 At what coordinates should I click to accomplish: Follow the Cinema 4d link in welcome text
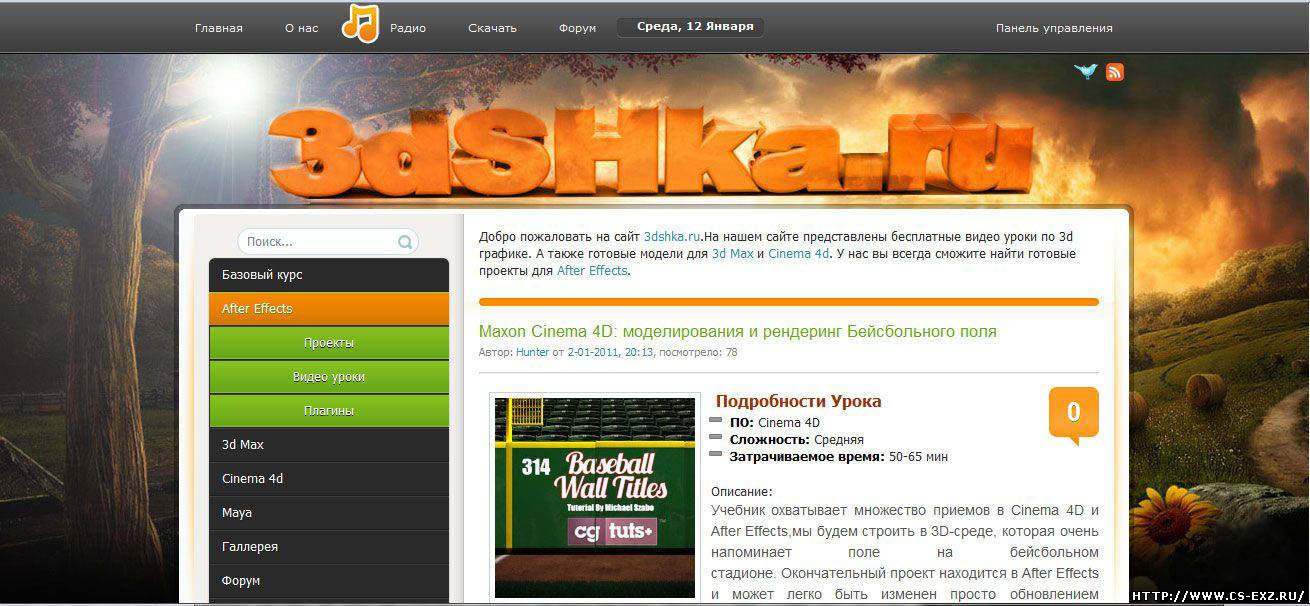coord(798,254)
